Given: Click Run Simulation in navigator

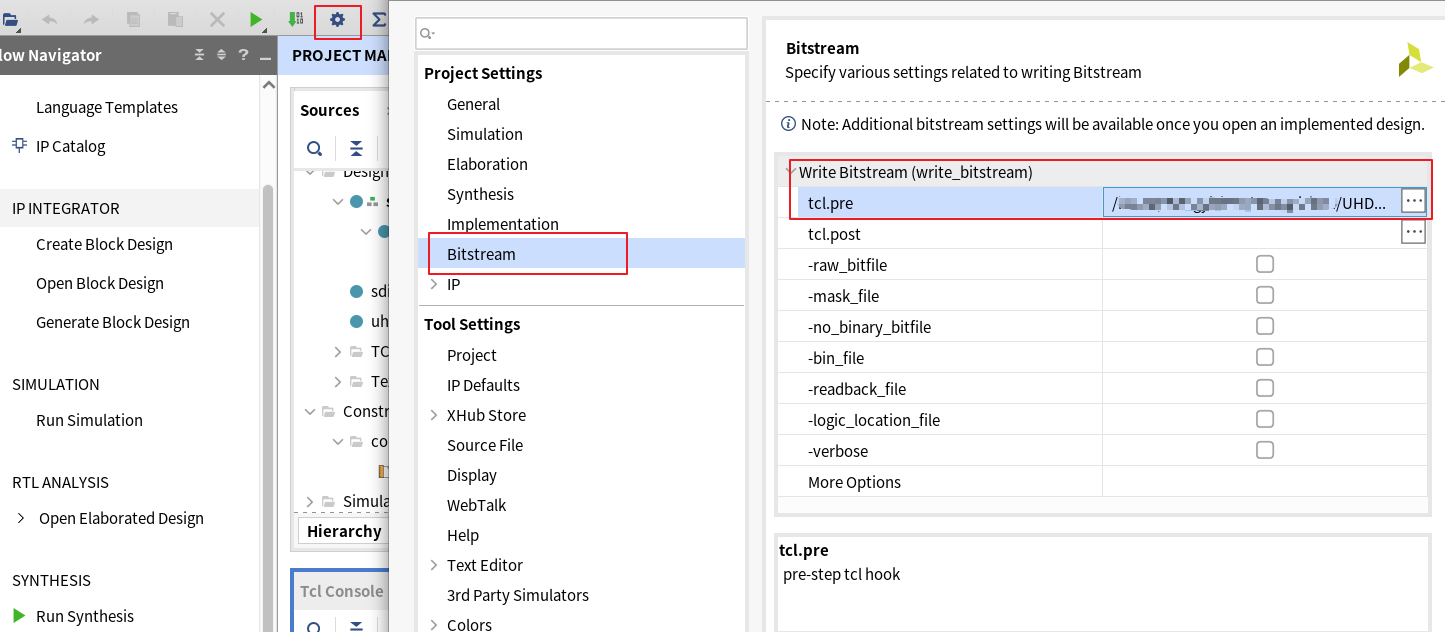Looking at the screenshot, I should tap(89, 420).
